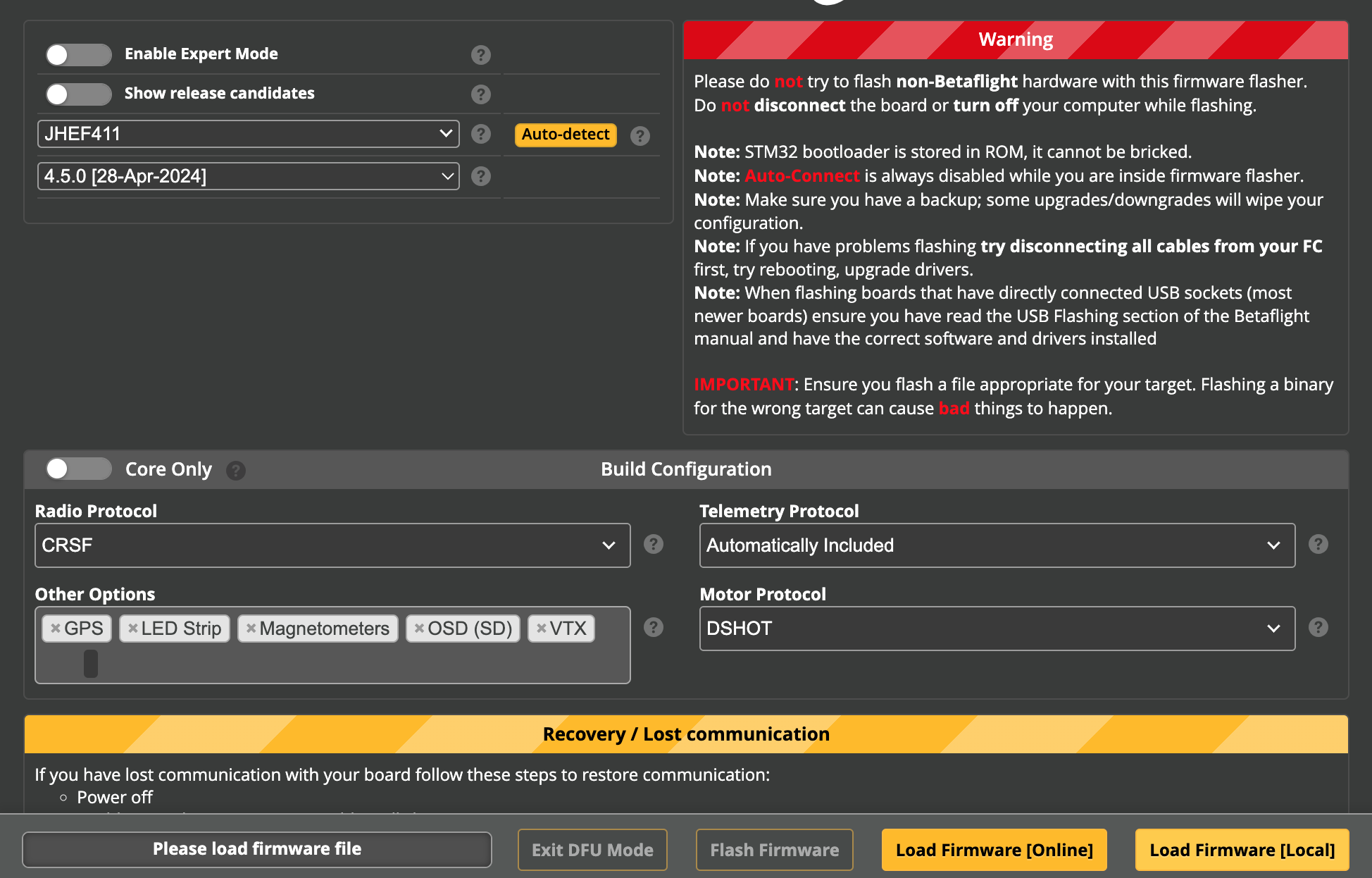Open firmware version 4.5.0 dropdown
The image size is (1372, 878).
pos(248,176)
